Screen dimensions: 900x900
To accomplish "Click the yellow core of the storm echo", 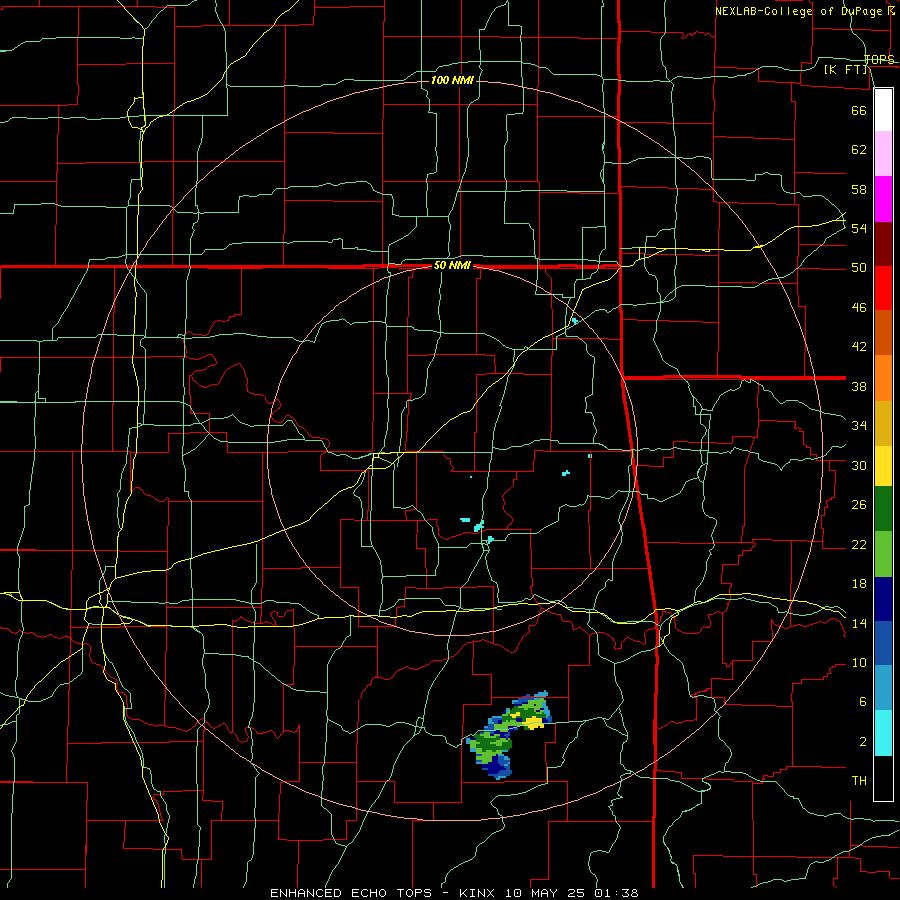I will 534,721.
